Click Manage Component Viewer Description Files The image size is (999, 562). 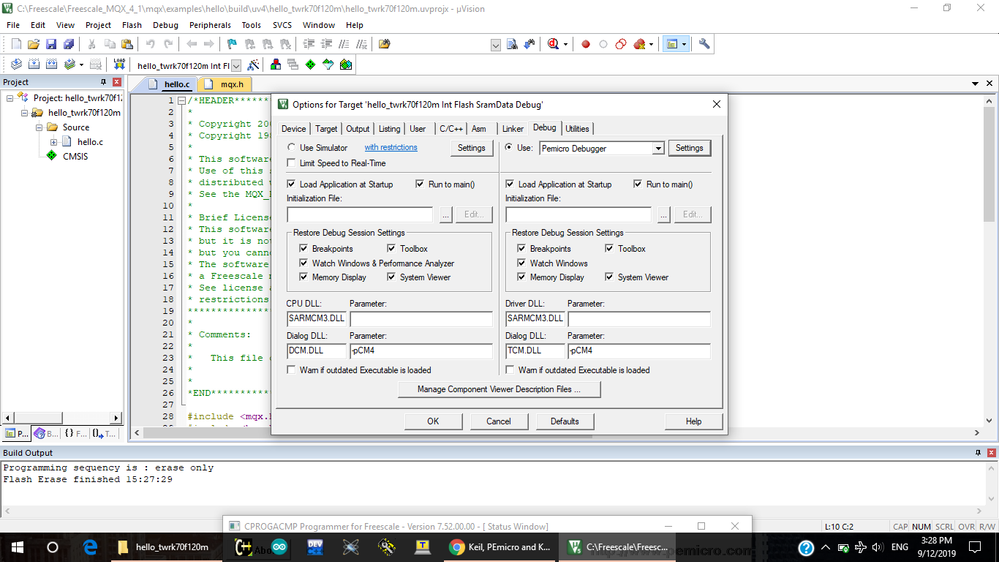(499, 389)
